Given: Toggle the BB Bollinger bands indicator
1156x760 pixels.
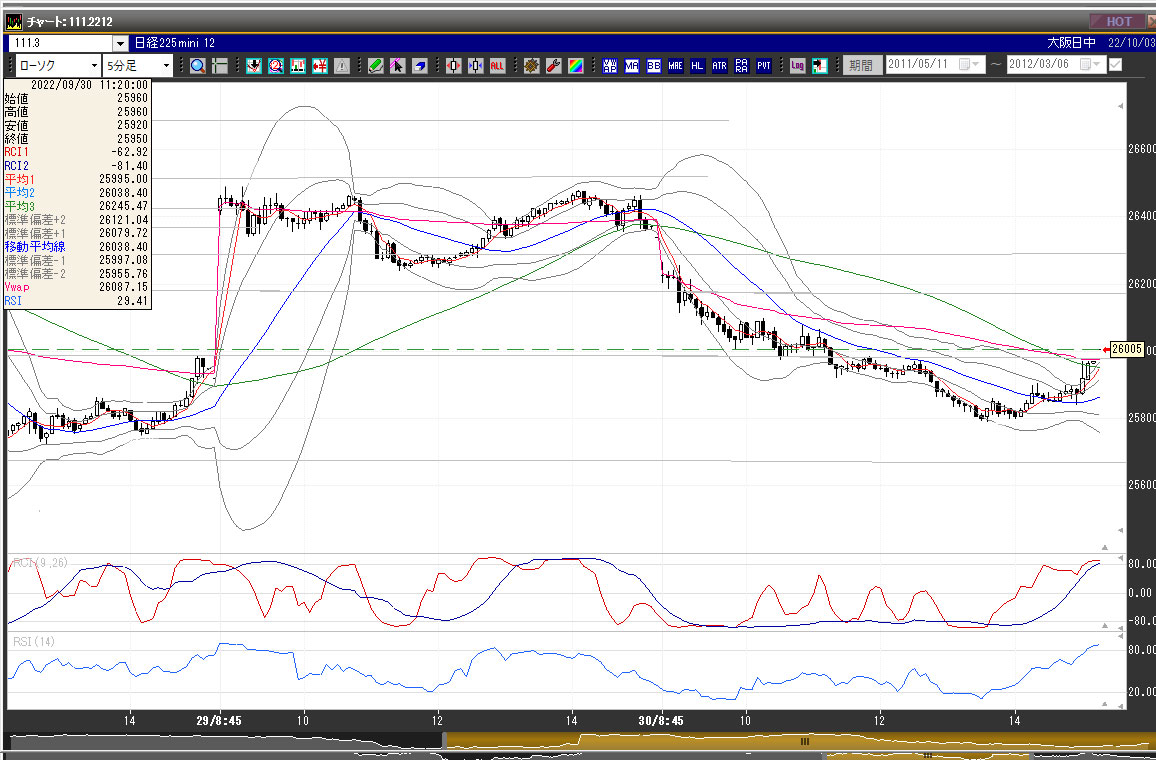Looking at the screenshot, I should coord(653,66).
